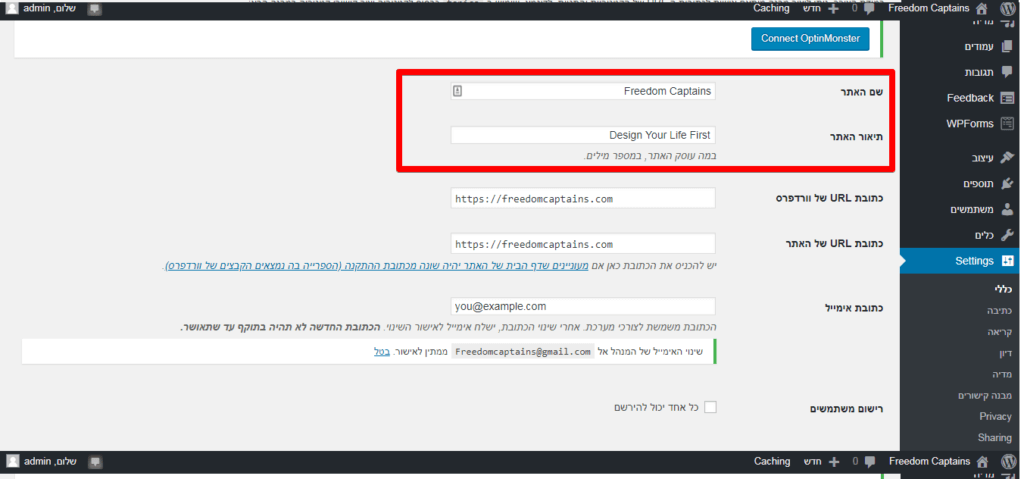Viewport: 1024px width, 479px height.
Task: Click the notification bubble icon beside שלום, admin in the upper bar
Action: (x=95, y=9)
